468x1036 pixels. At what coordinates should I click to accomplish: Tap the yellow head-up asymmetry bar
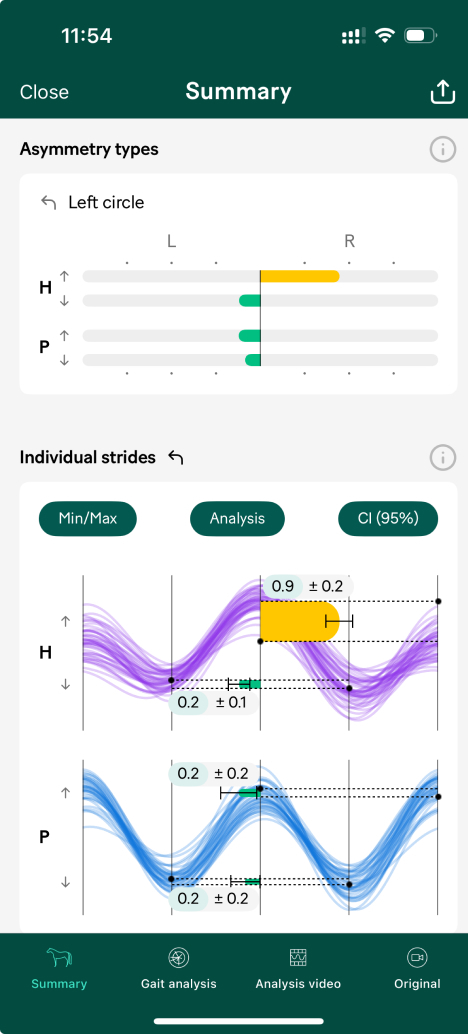pyautogui.click(x=300, y=276)
